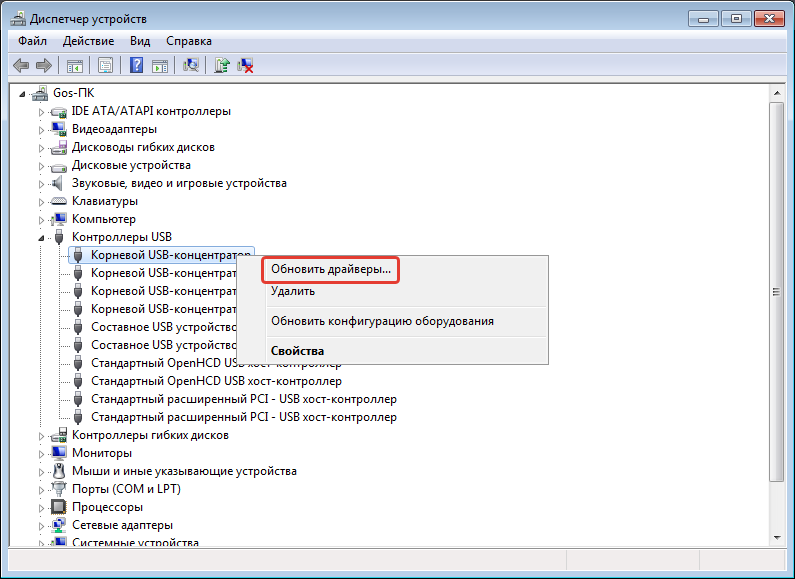Image resolution: width=795 pixels, height=579 pixels.
Task: Click the Forward arrow toolbar icon
Action: click(x=44, y=65)
